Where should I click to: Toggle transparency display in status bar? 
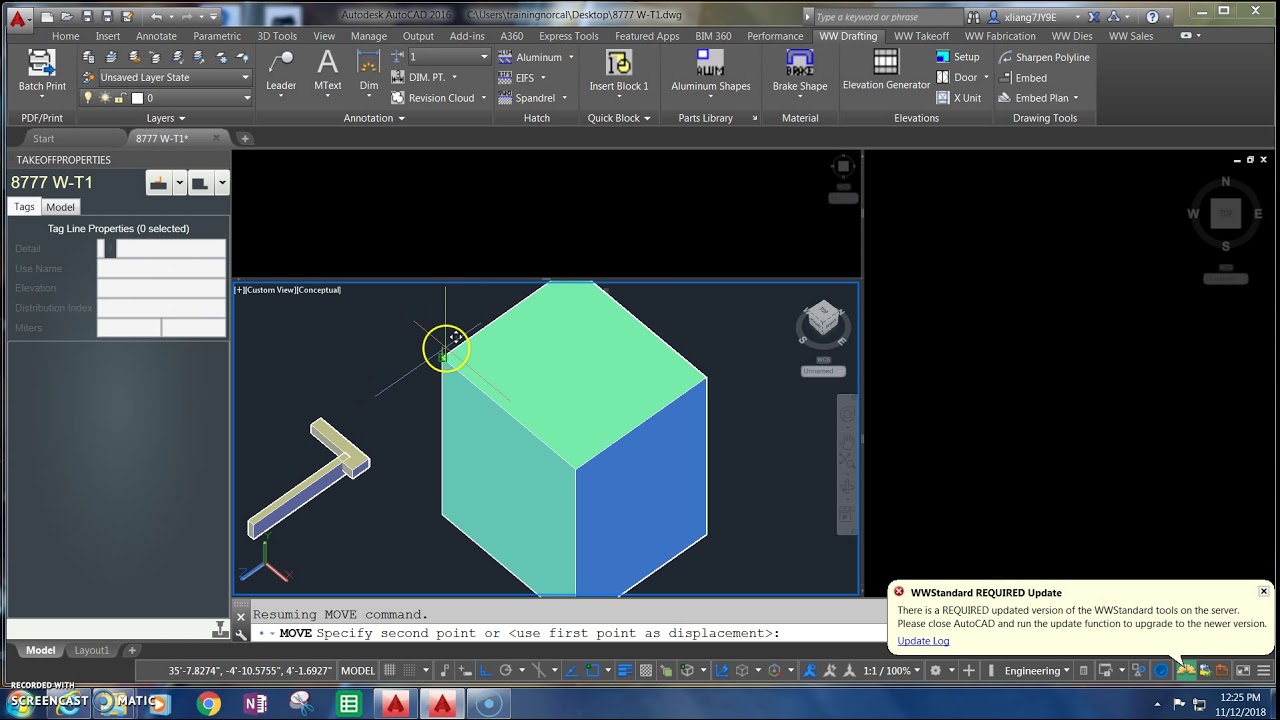point(646,670)
